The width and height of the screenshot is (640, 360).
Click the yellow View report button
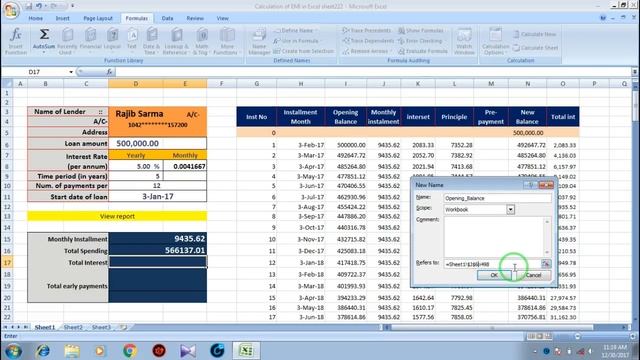click(x=117, y=216)
